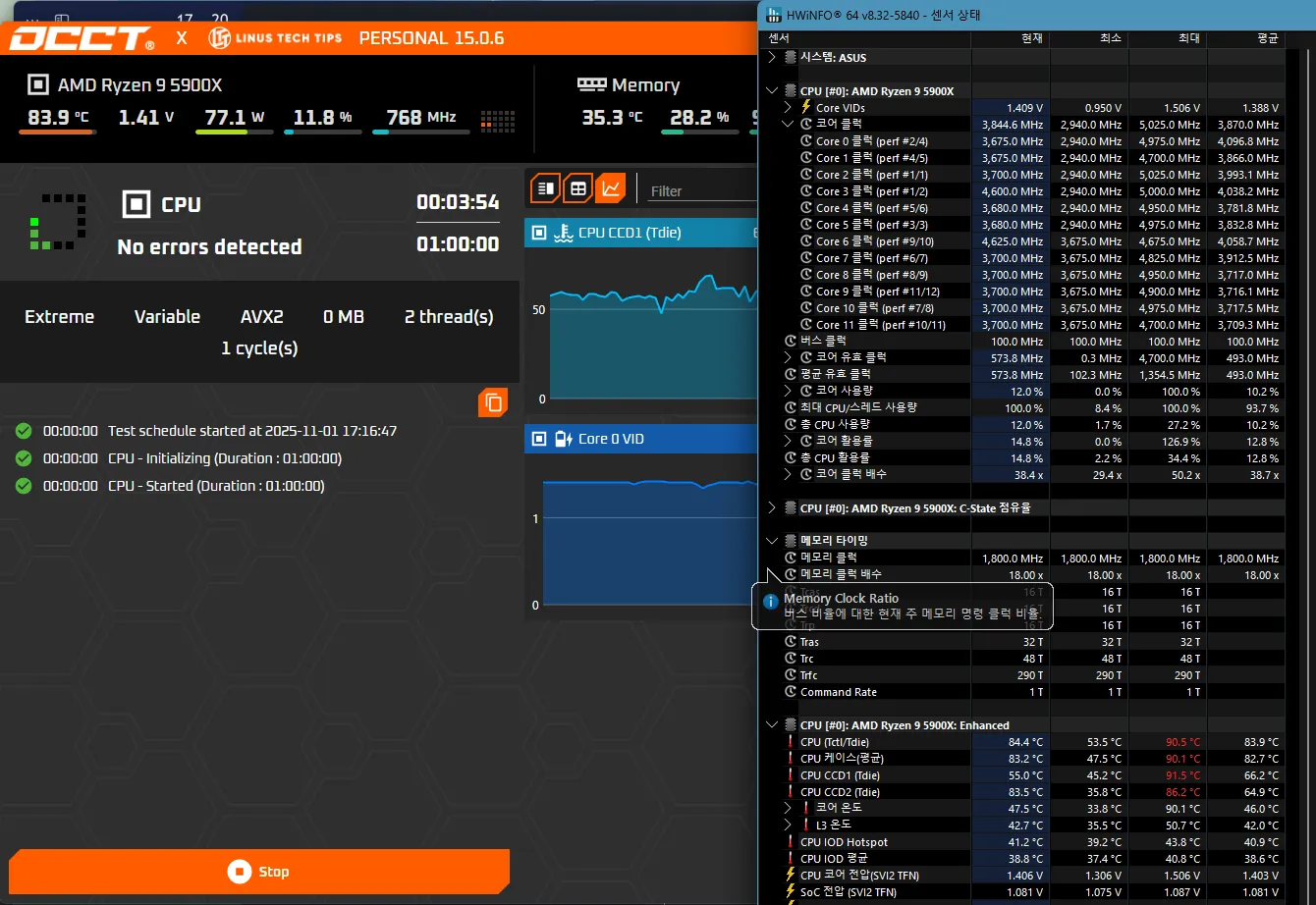The image size is (1316, 905).
Task: Click the thermometer icon on CPU CCD1 (Tdie) graph
Action: click(x=564, y=233)
